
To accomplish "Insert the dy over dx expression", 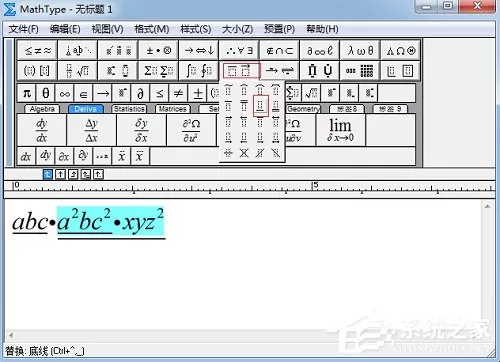I will [42, 130].
